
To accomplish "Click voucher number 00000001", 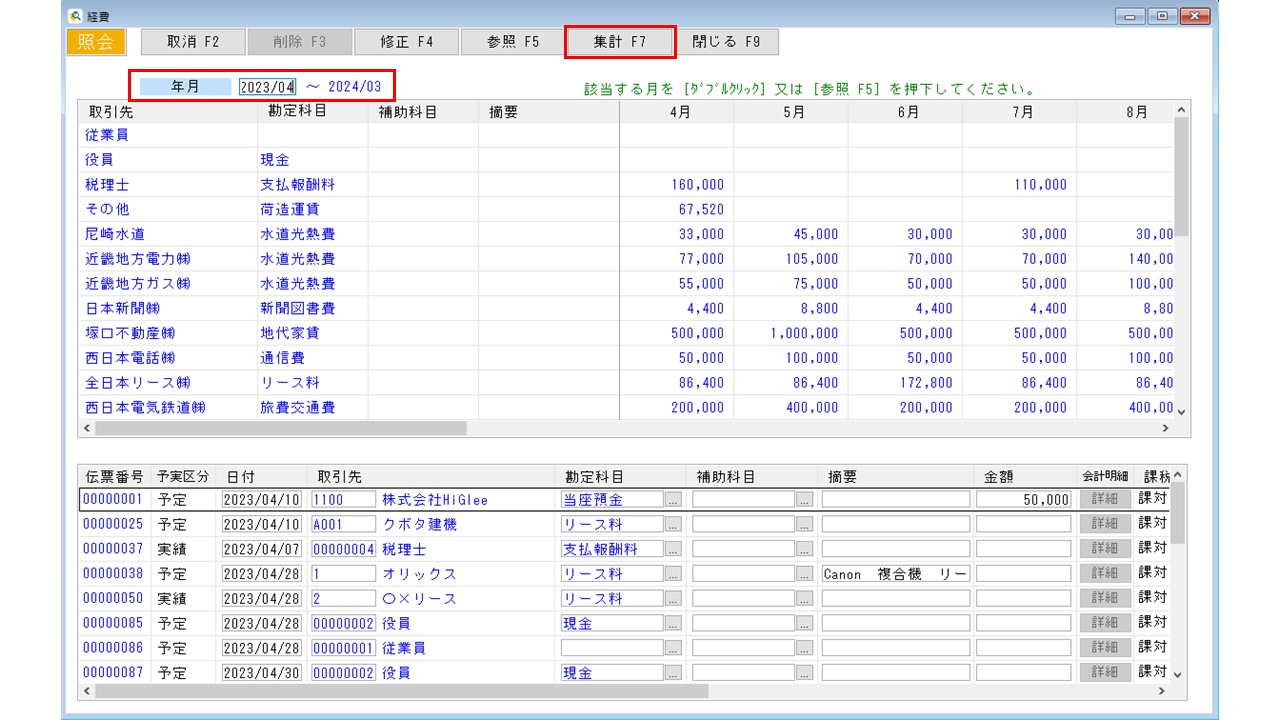I will coord(113,499).
